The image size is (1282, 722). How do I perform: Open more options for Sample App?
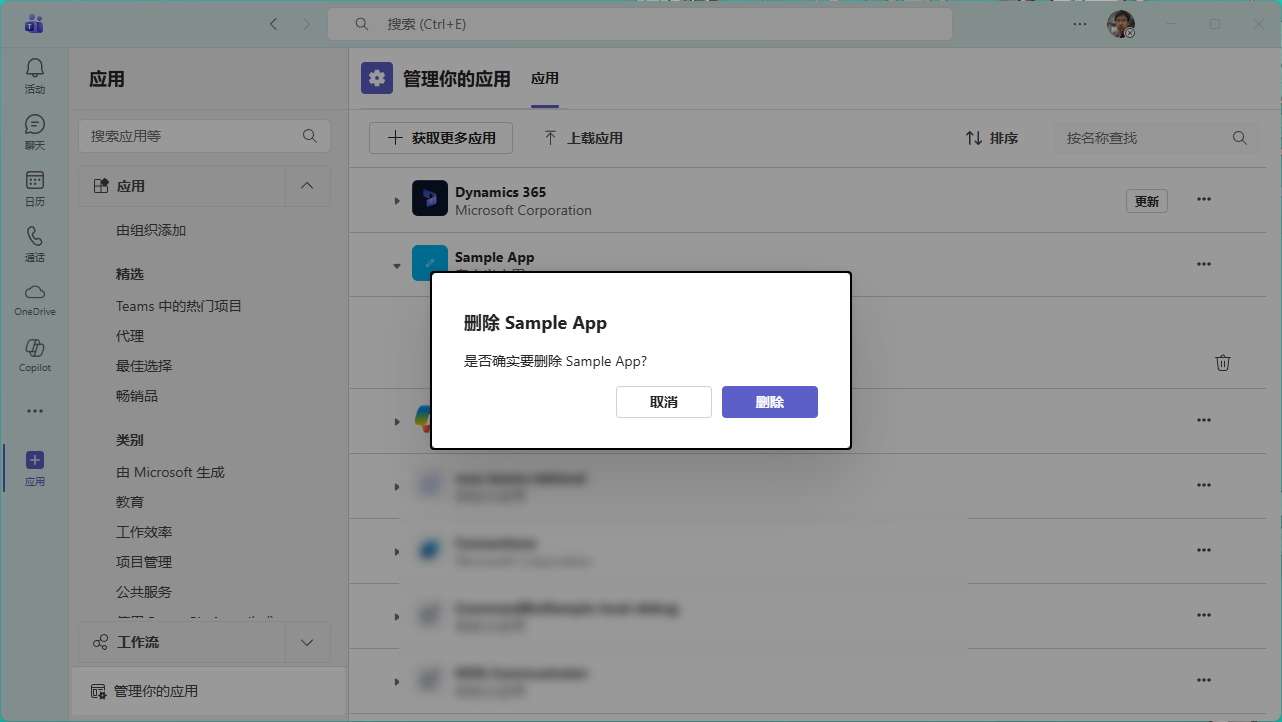coord(1204,264)
